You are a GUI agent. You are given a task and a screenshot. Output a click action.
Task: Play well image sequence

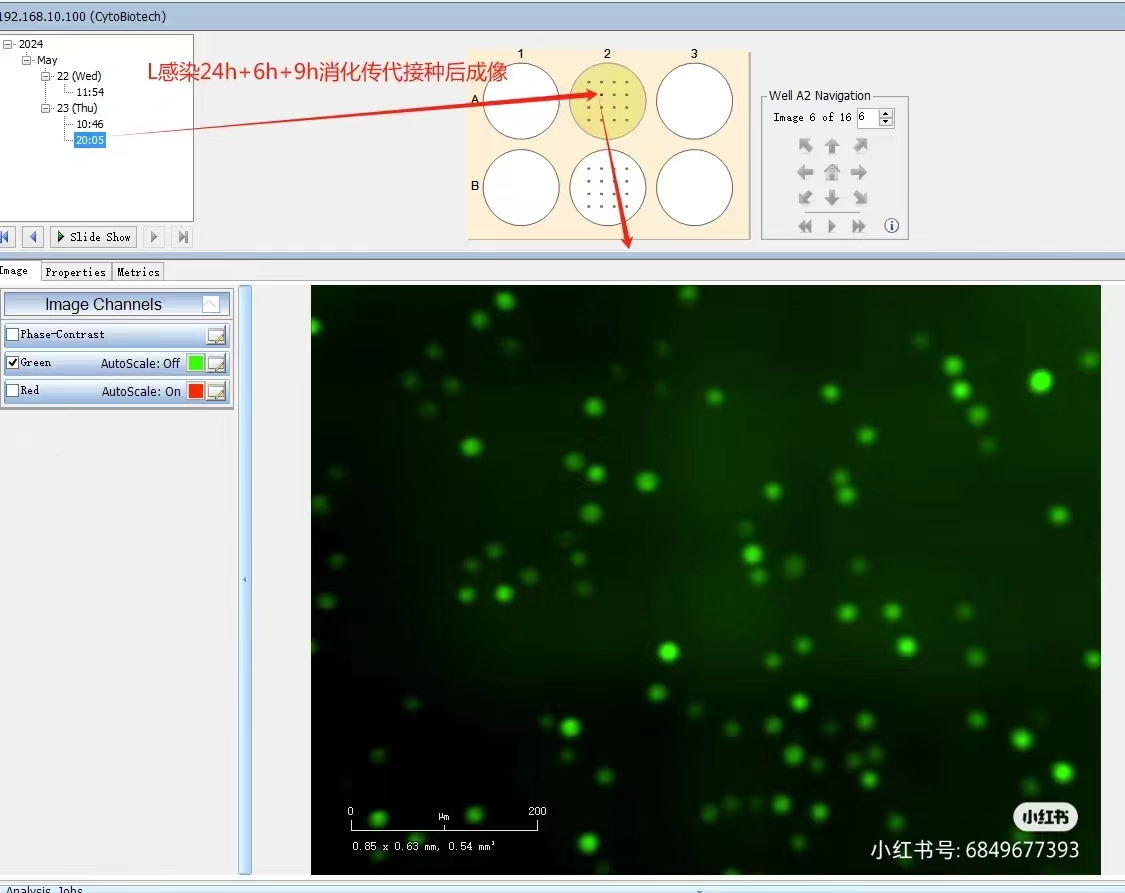832,226
